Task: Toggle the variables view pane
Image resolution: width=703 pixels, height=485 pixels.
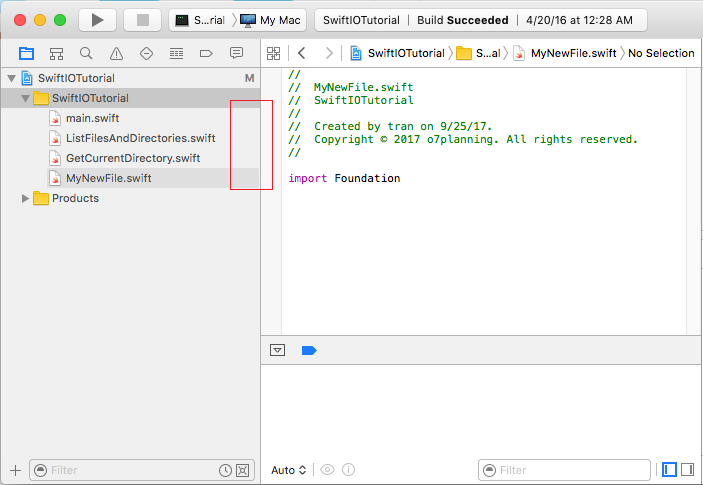Action: [x=669, y=470]
